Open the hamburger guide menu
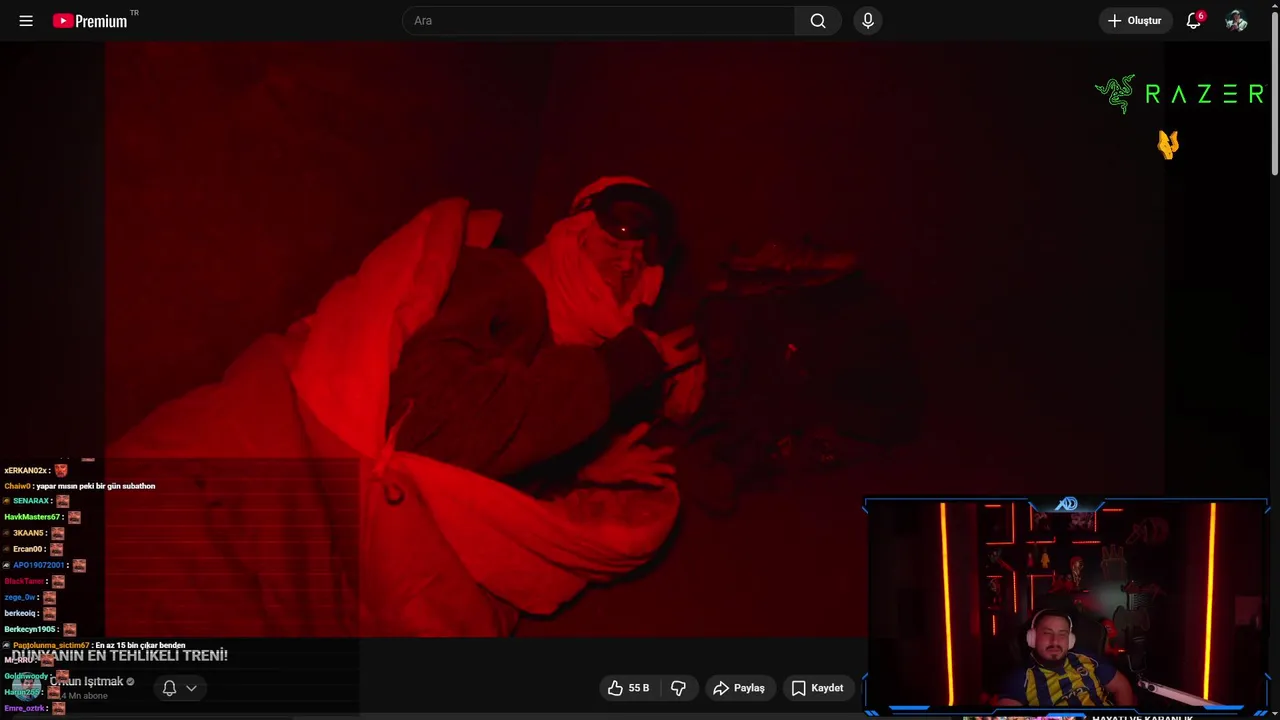The image size is (1280, 720). tap(26, 20)
